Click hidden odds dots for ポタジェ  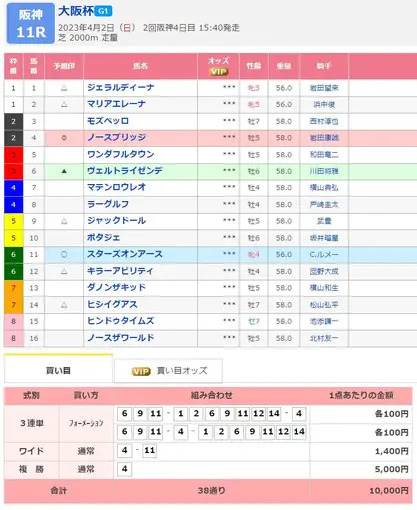coord(229,237)
